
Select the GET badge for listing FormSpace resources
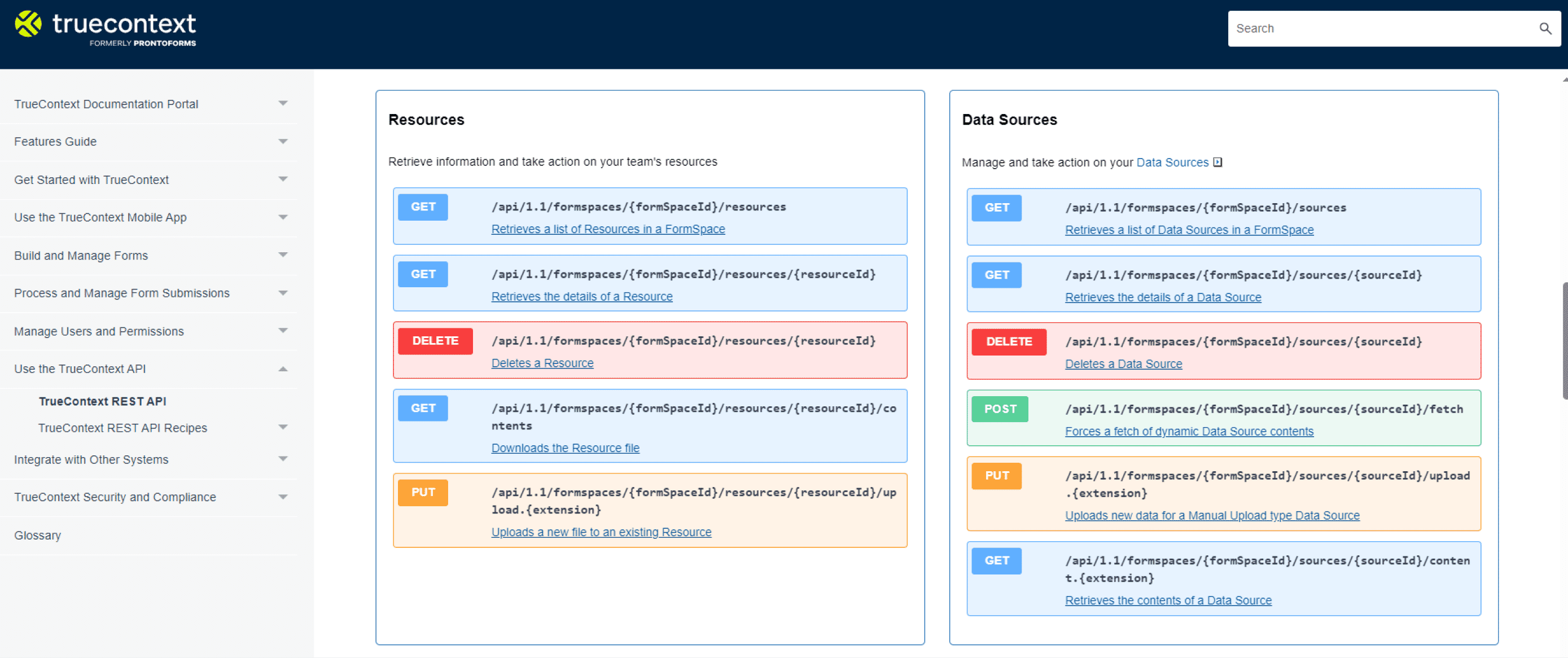(x=422, y=207)
